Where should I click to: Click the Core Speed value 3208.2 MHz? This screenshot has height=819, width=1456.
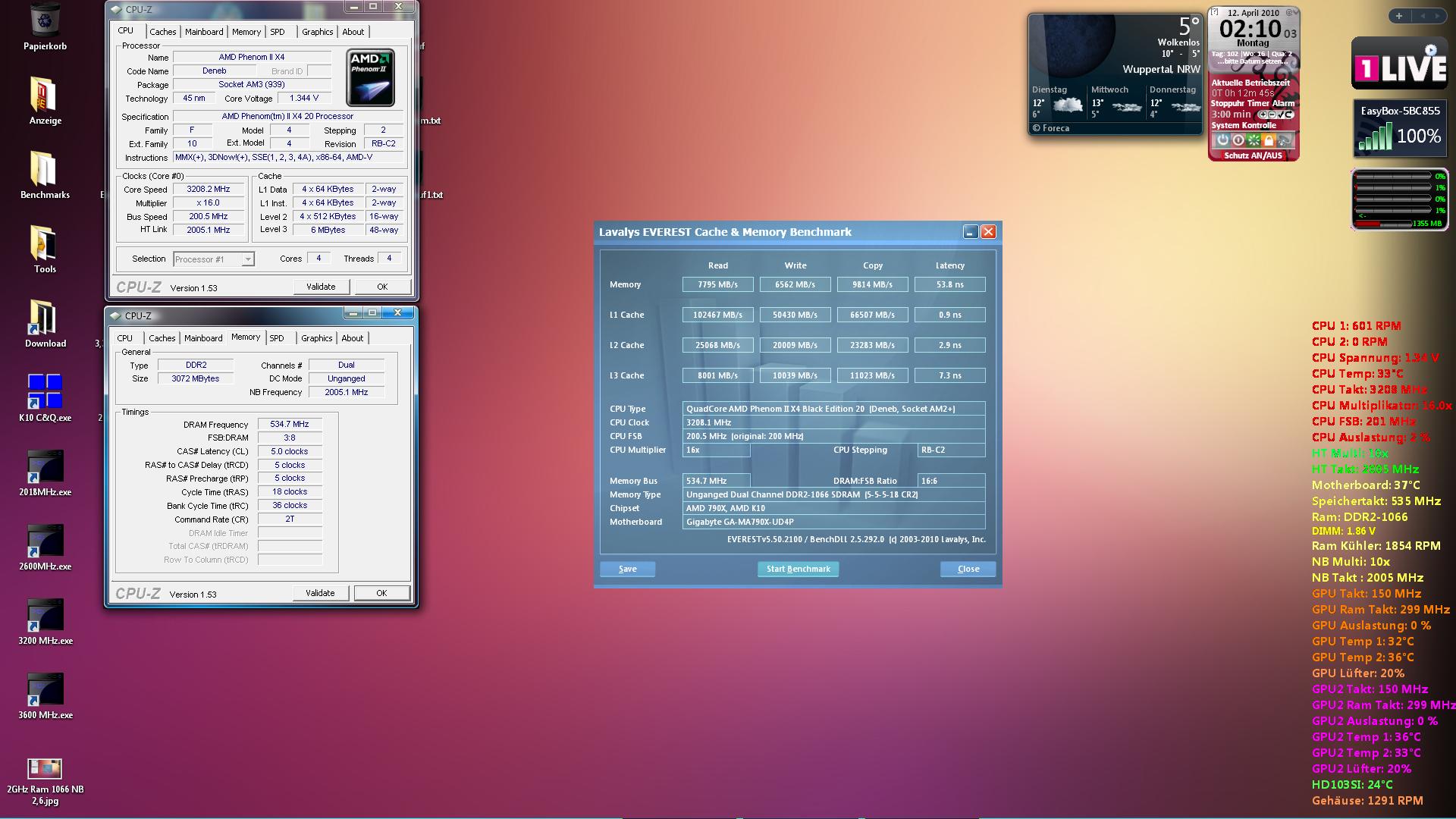(x=209, y=190)
